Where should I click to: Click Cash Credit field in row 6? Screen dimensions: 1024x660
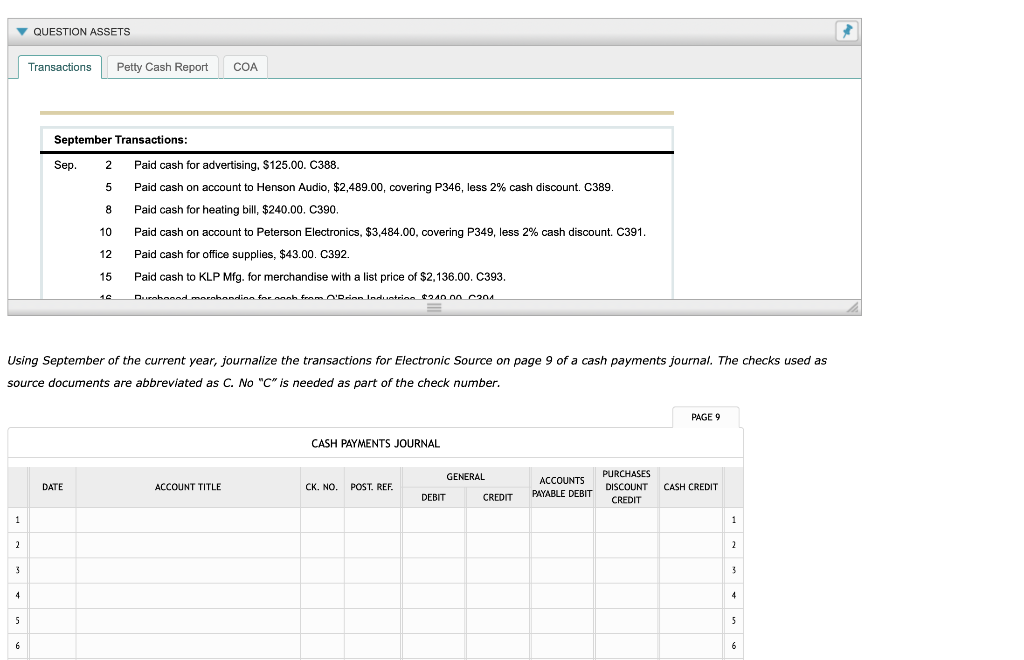click(690, 646)
